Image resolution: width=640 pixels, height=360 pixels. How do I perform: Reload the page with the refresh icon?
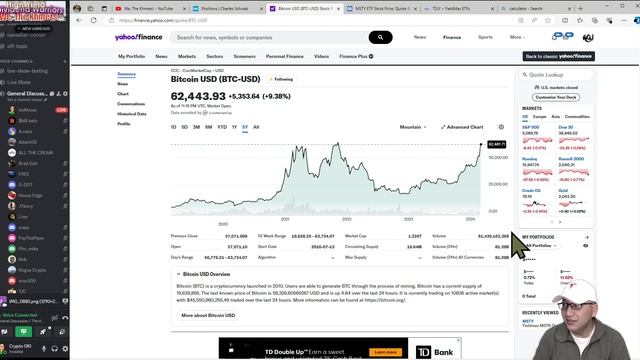click(x=93, y=20)
